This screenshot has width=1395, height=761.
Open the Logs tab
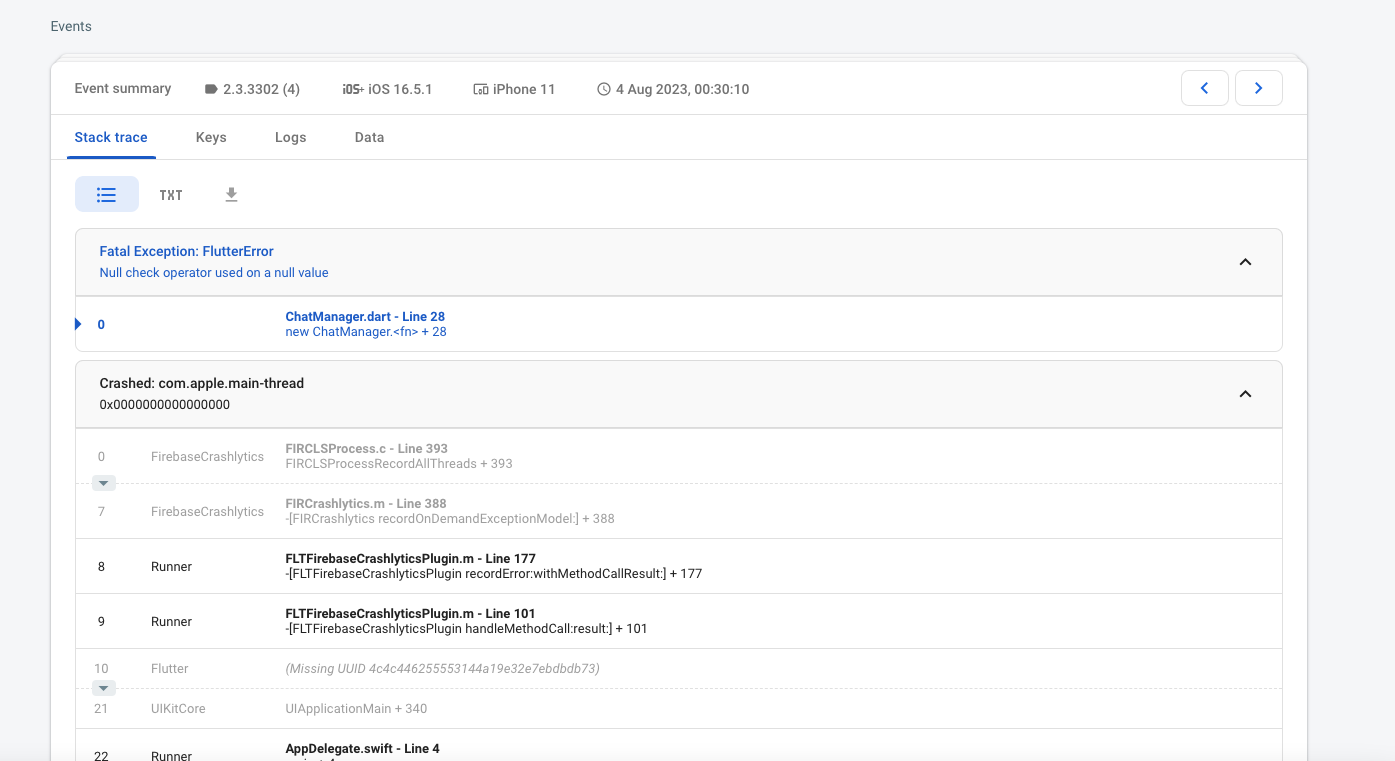click(290, 137)
